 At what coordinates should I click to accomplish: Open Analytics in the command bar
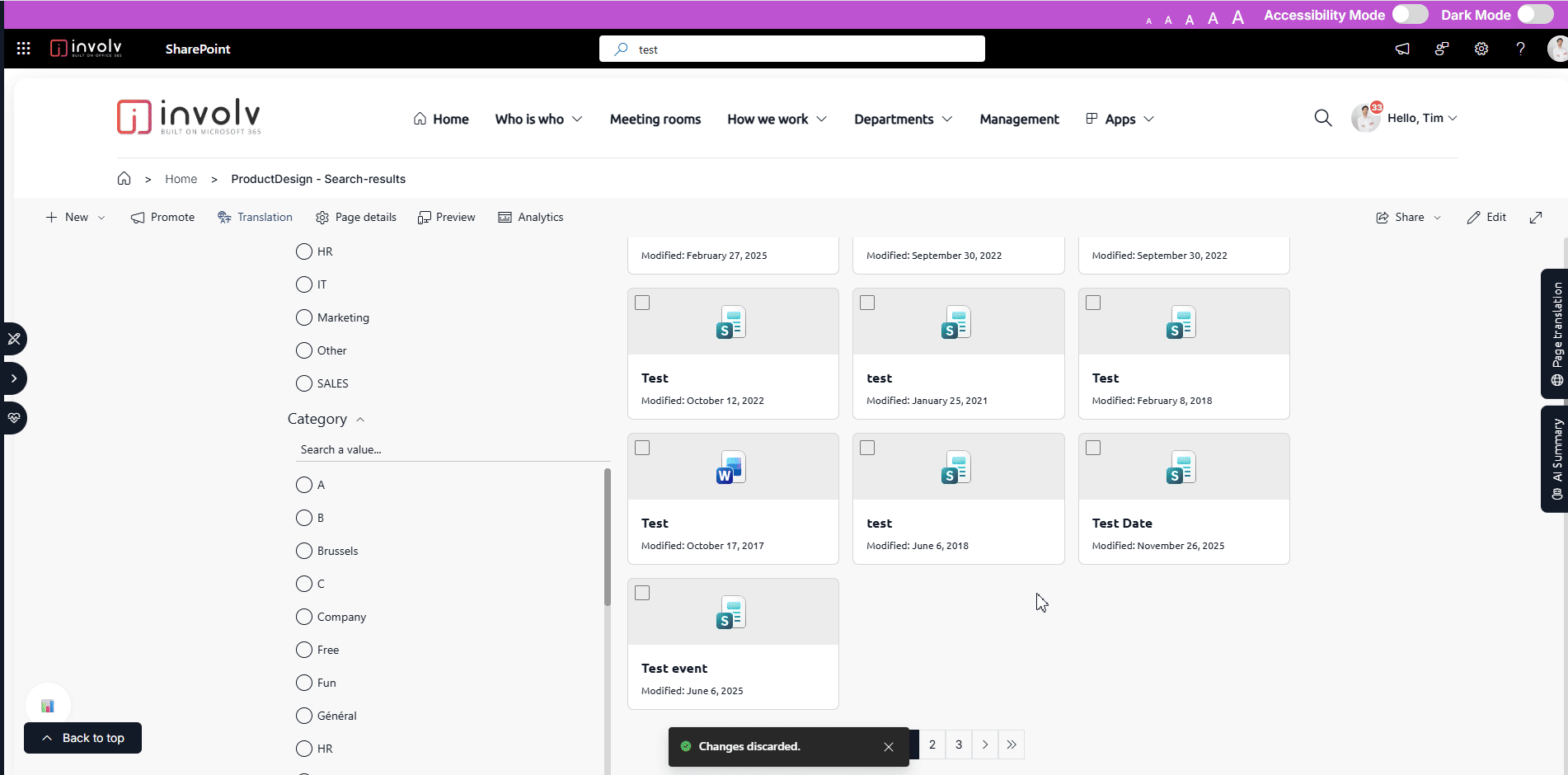click(531, 217)
